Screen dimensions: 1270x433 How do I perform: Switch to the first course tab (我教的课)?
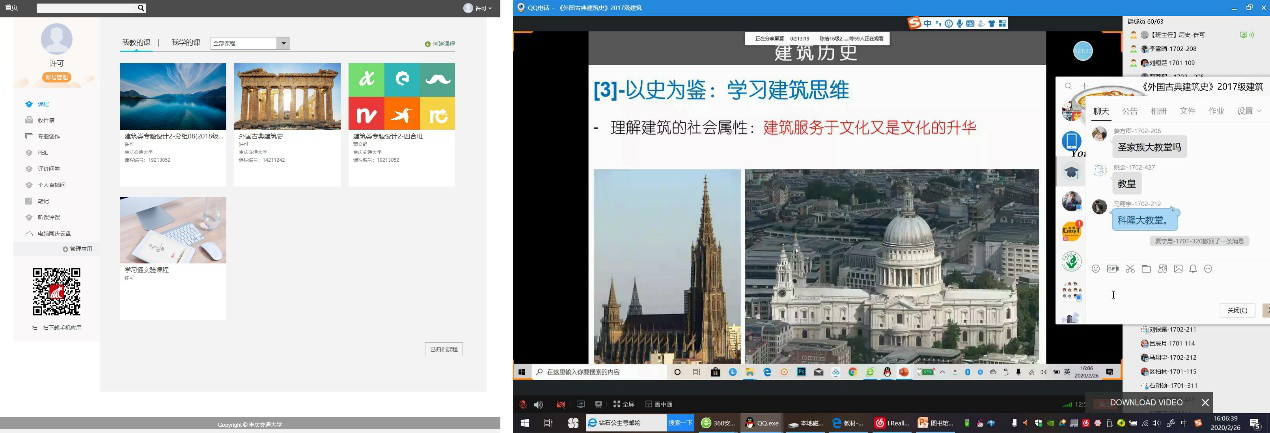(x=136, y=43)
